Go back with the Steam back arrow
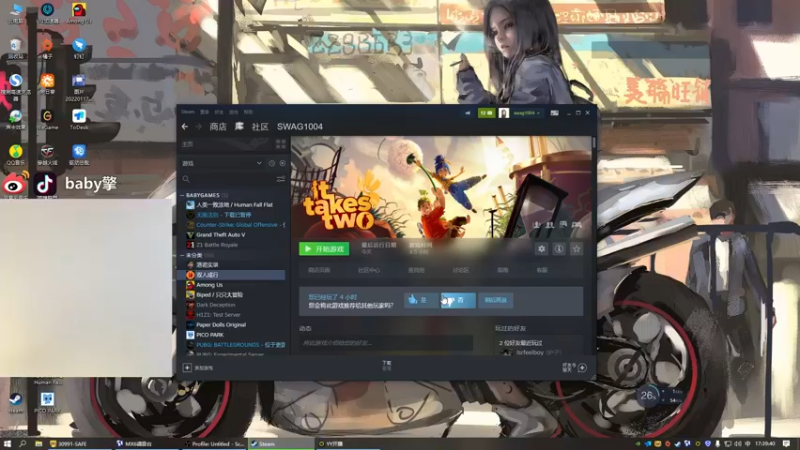 pyautogui.click(x=185, y=127)
